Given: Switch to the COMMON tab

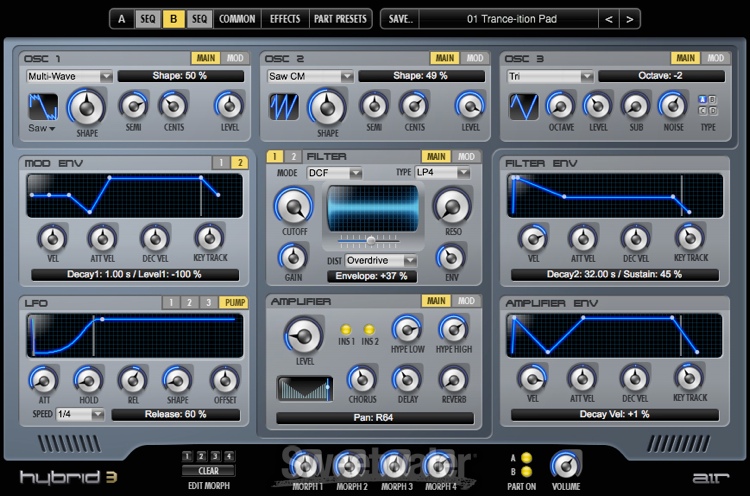Looking at the screenshot, I should 237,19.
